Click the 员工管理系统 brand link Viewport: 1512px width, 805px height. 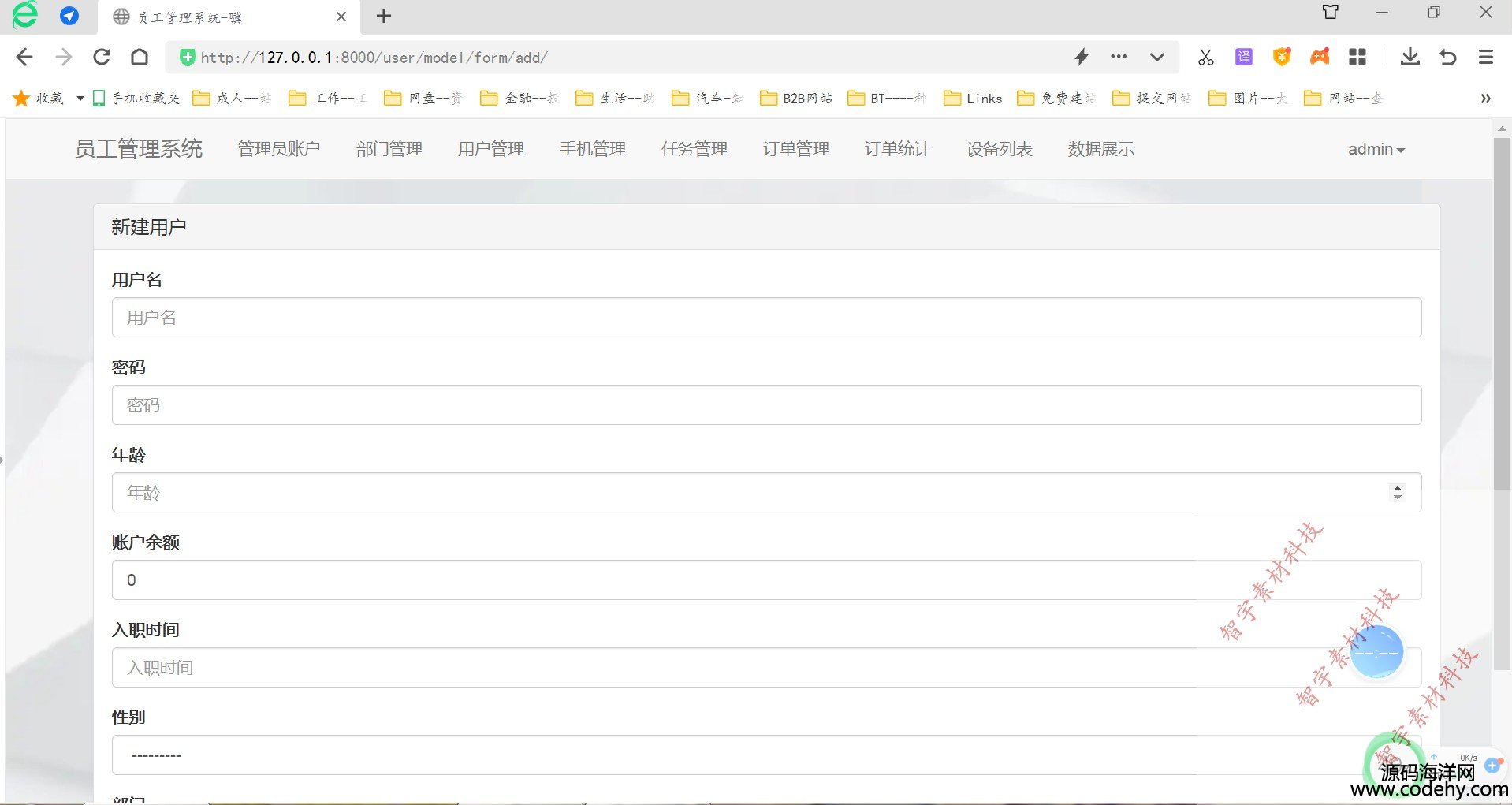(139, 149)
